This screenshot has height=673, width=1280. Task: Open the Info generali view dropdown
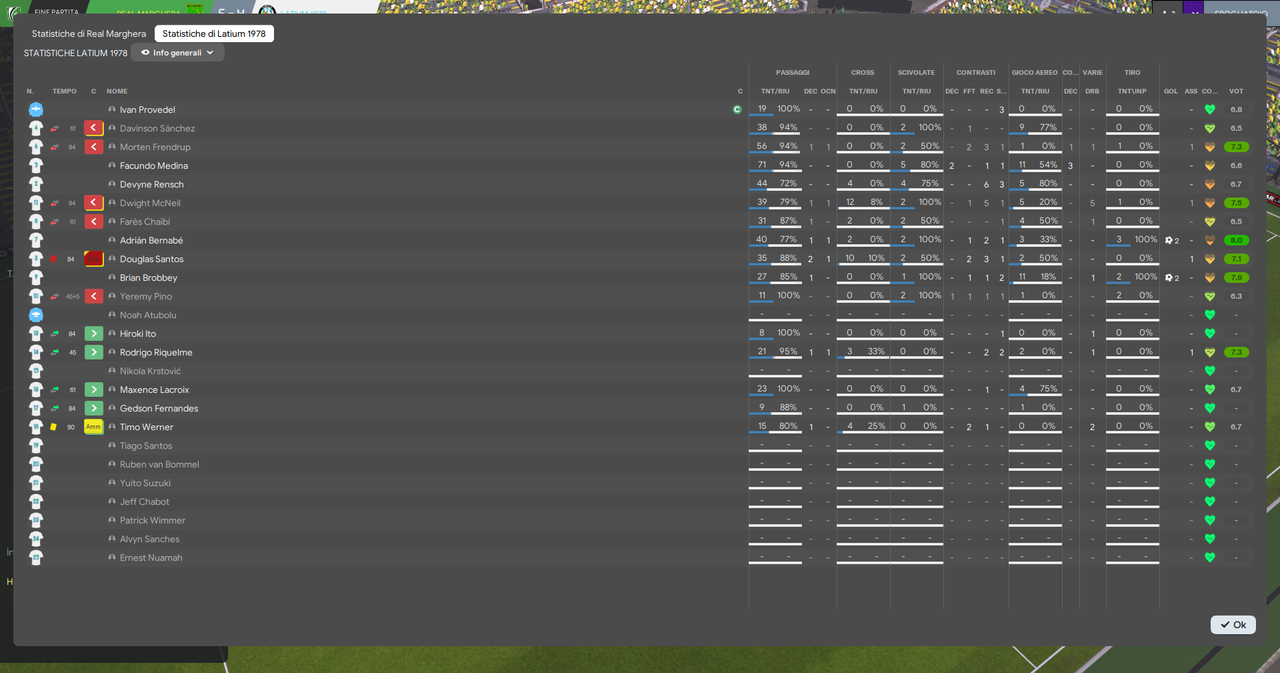[x=178, y=53]
